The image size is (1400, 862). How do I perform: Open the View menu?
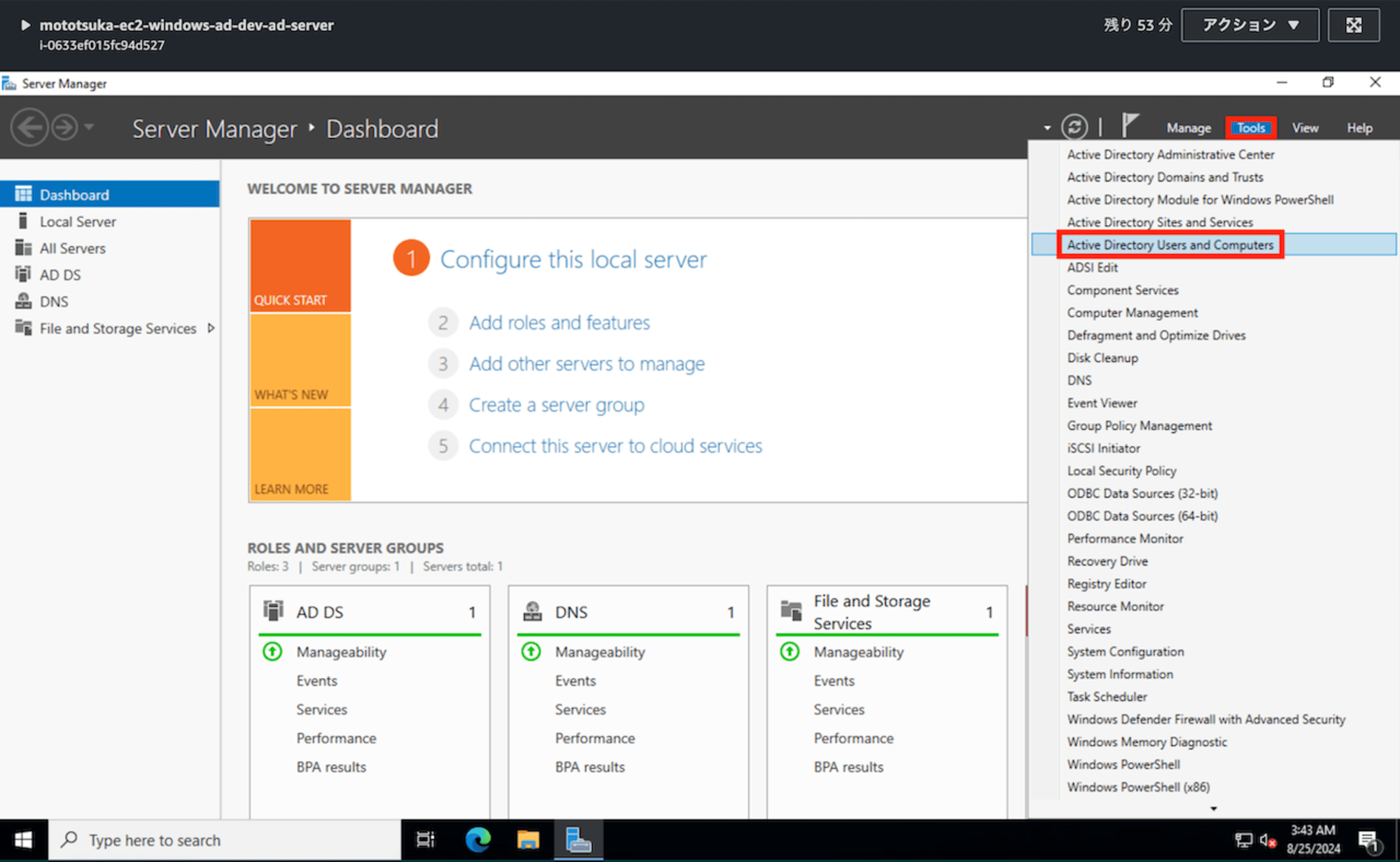pyautogui.click(x=1305, y=128)
